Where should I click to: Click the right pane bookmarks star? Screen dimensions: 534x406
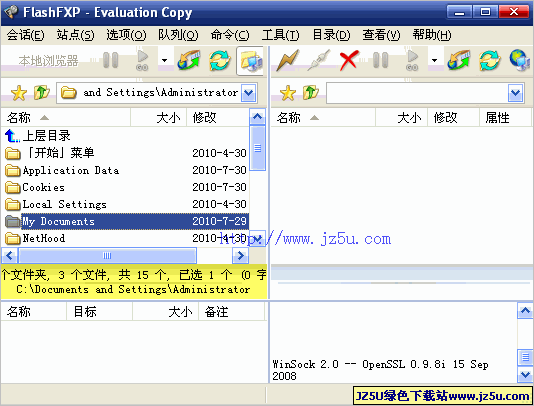(288, 93)
